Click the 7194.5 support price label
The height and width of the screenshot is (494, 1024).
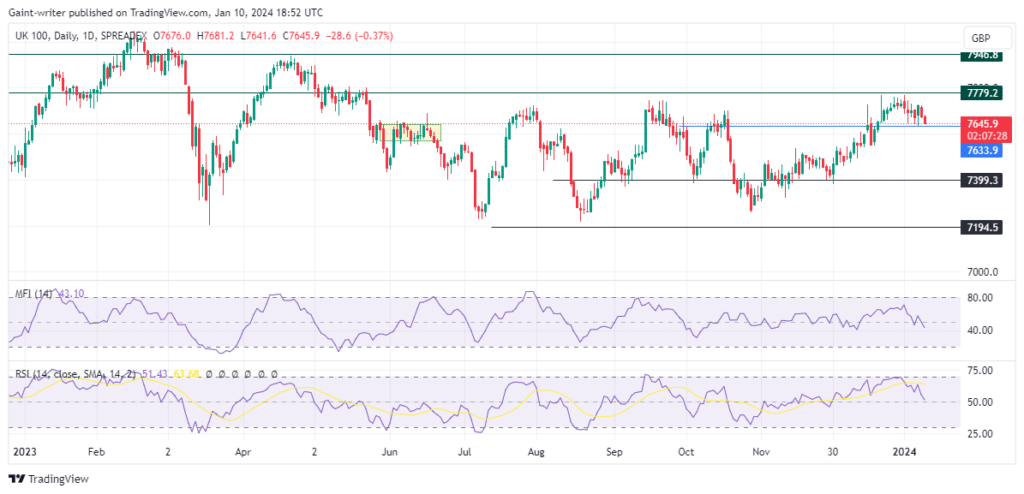tap(981, 227)
